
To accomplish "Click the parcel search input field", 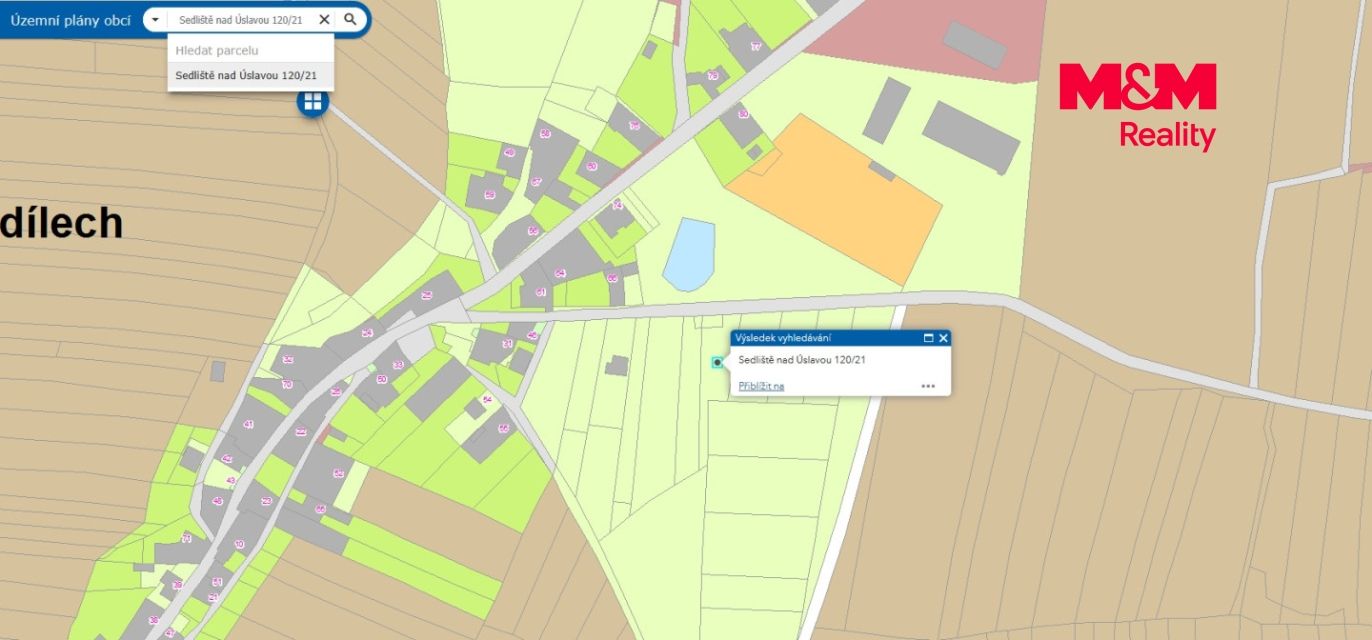I will (243, 19).
